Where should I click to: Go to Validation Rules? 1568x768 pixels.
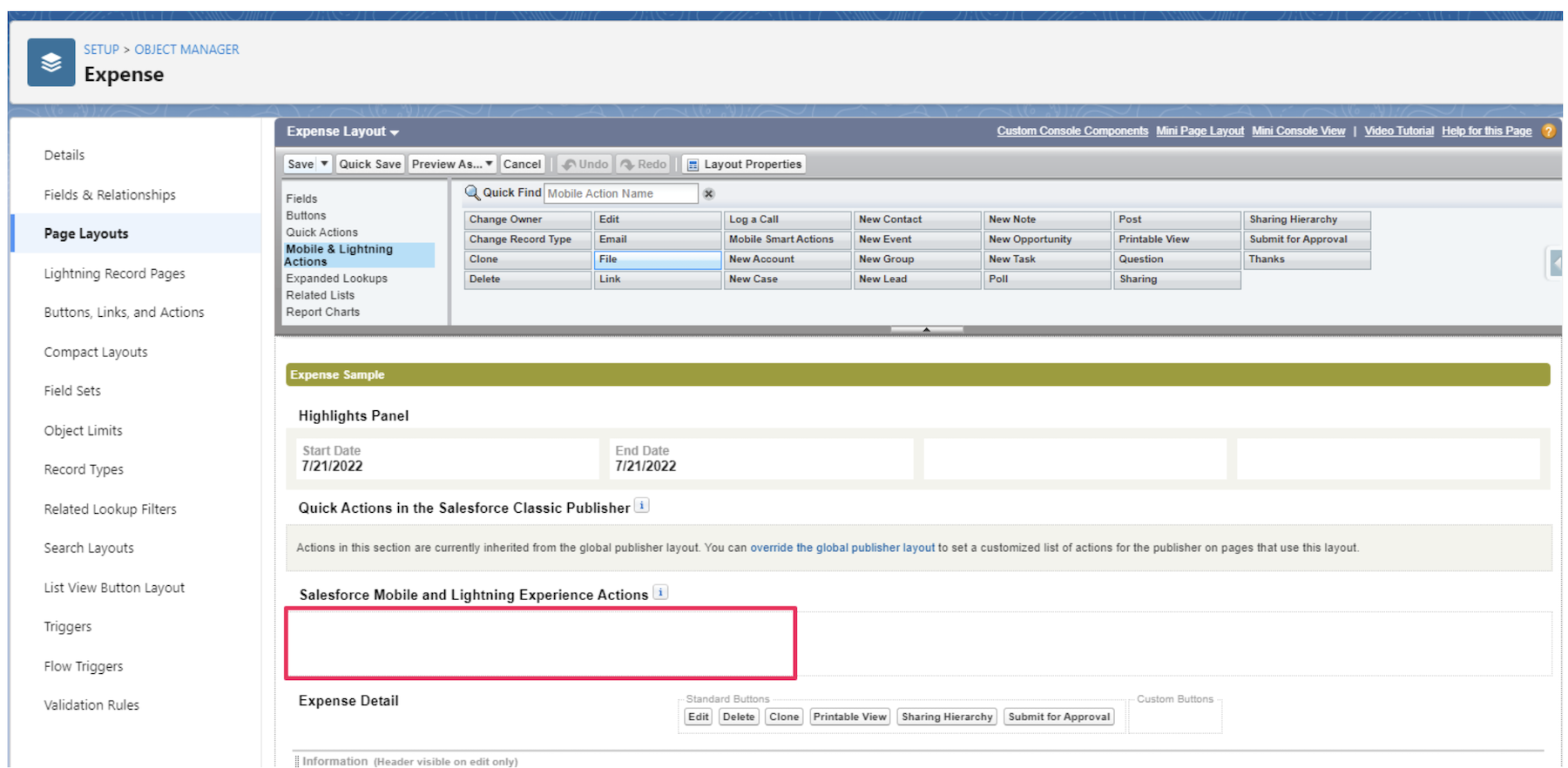pos(91,705)
